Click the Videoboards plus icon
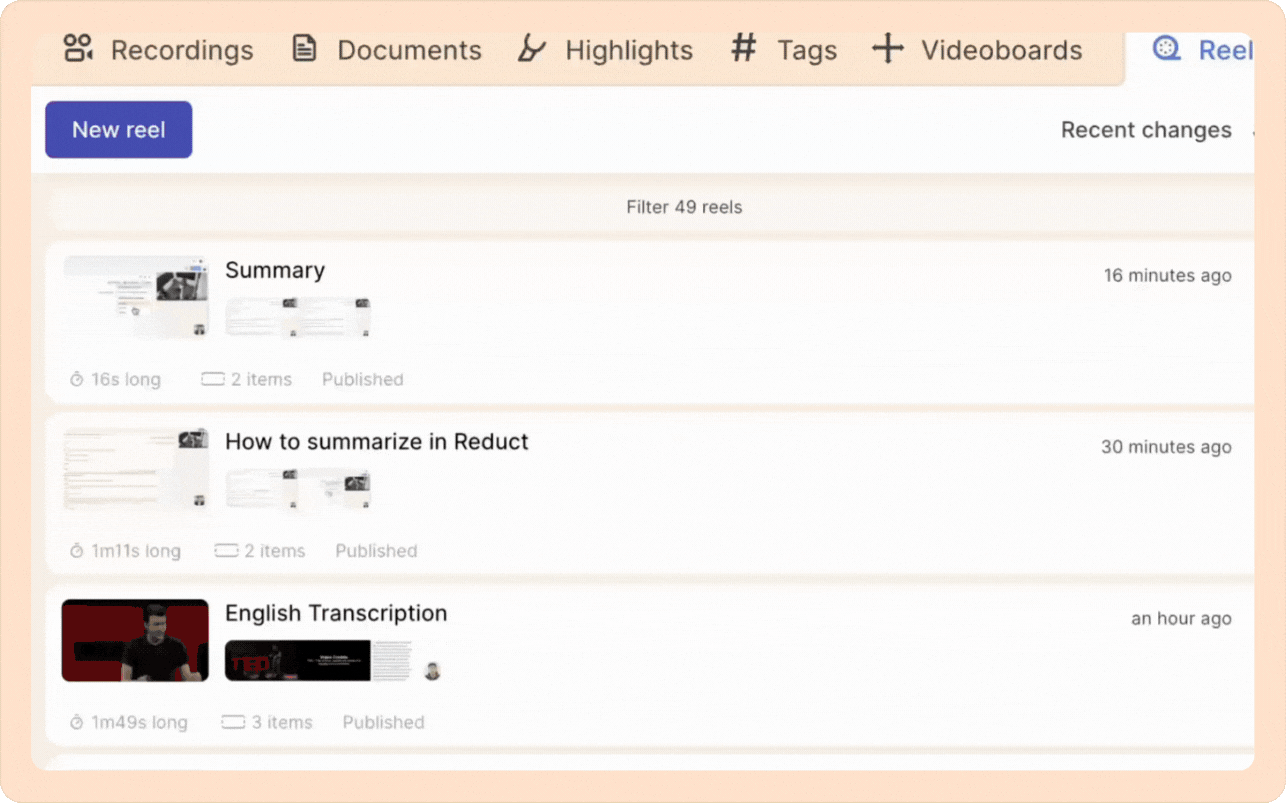The width and height of the screenshot is (1286, 804). point(887,48)
